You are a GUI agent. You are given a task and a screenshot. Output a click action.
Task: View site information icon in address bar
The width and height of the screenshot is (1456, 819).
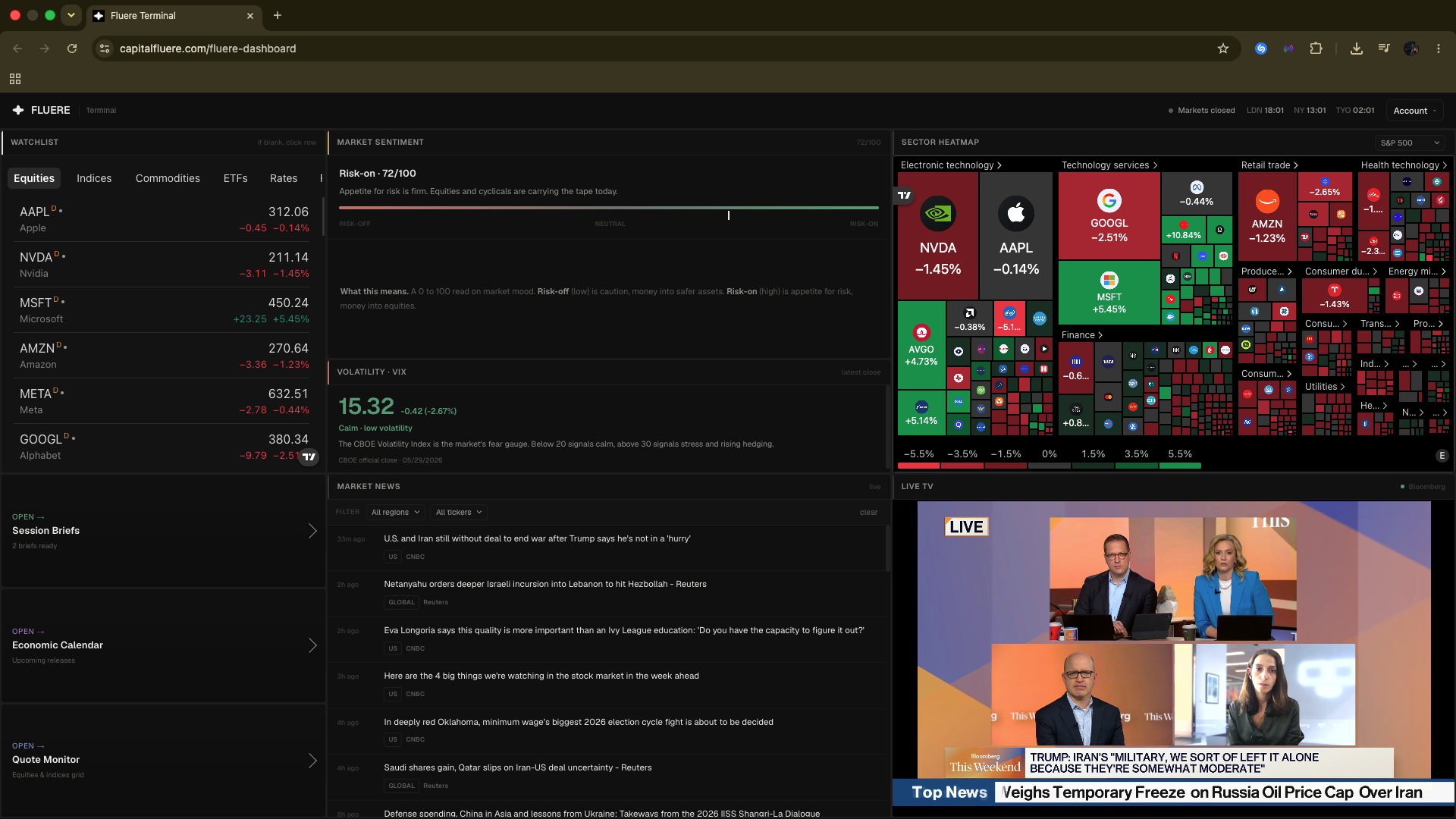(x=105, y=49)
